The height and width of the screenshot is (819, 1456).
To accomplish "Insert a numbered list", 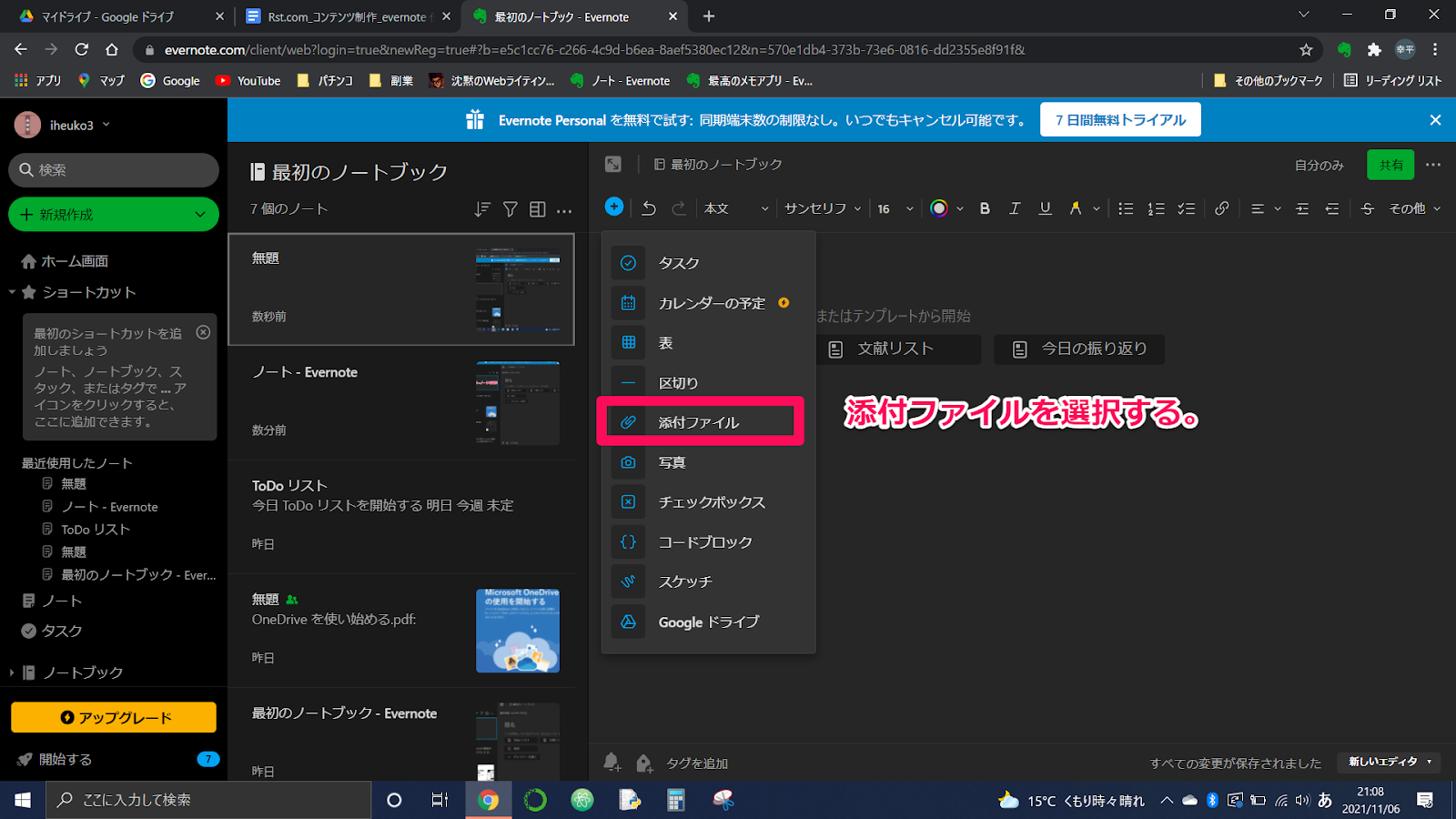I will click(1156, 208).
